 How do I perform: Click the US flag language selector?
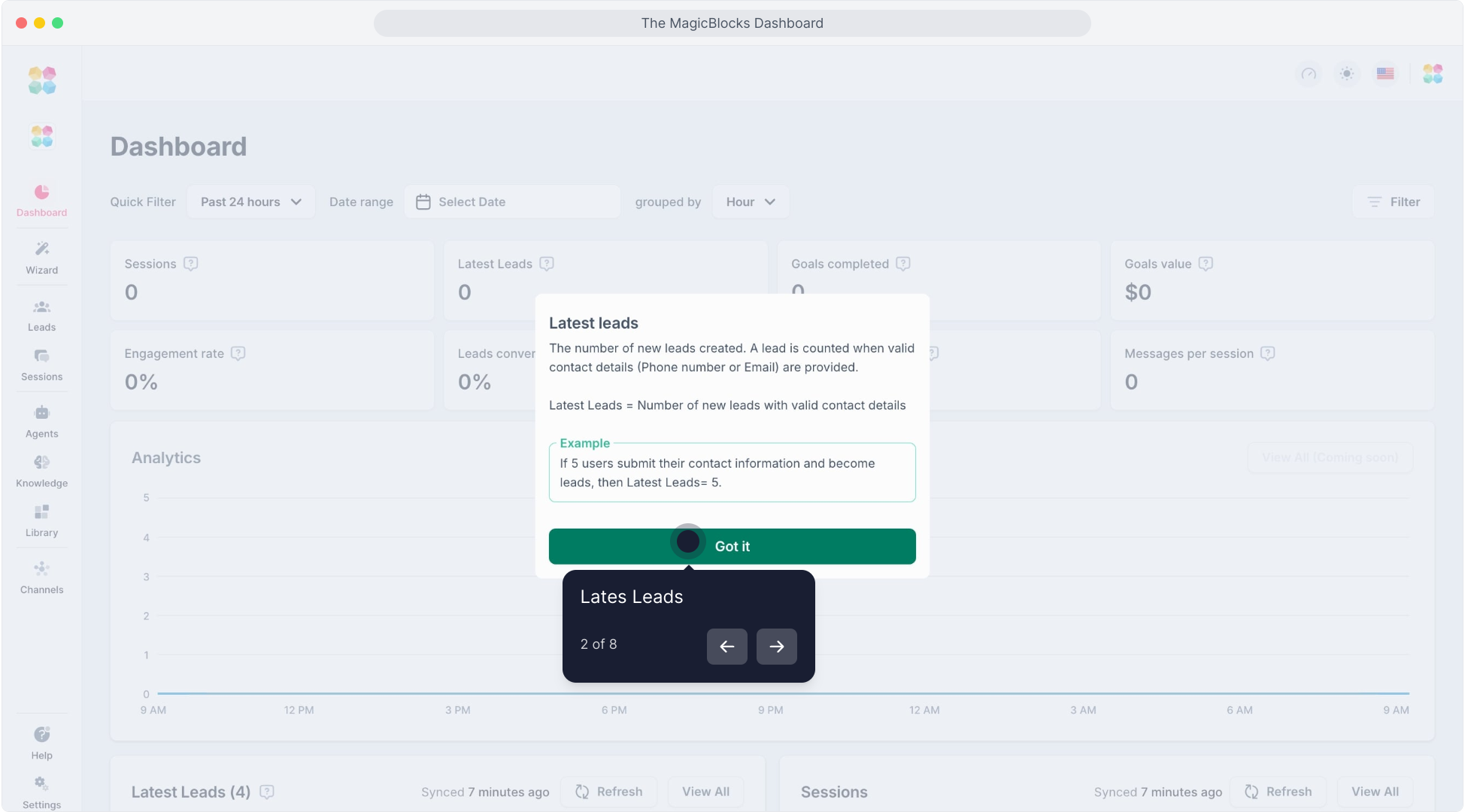point(1385,74)
